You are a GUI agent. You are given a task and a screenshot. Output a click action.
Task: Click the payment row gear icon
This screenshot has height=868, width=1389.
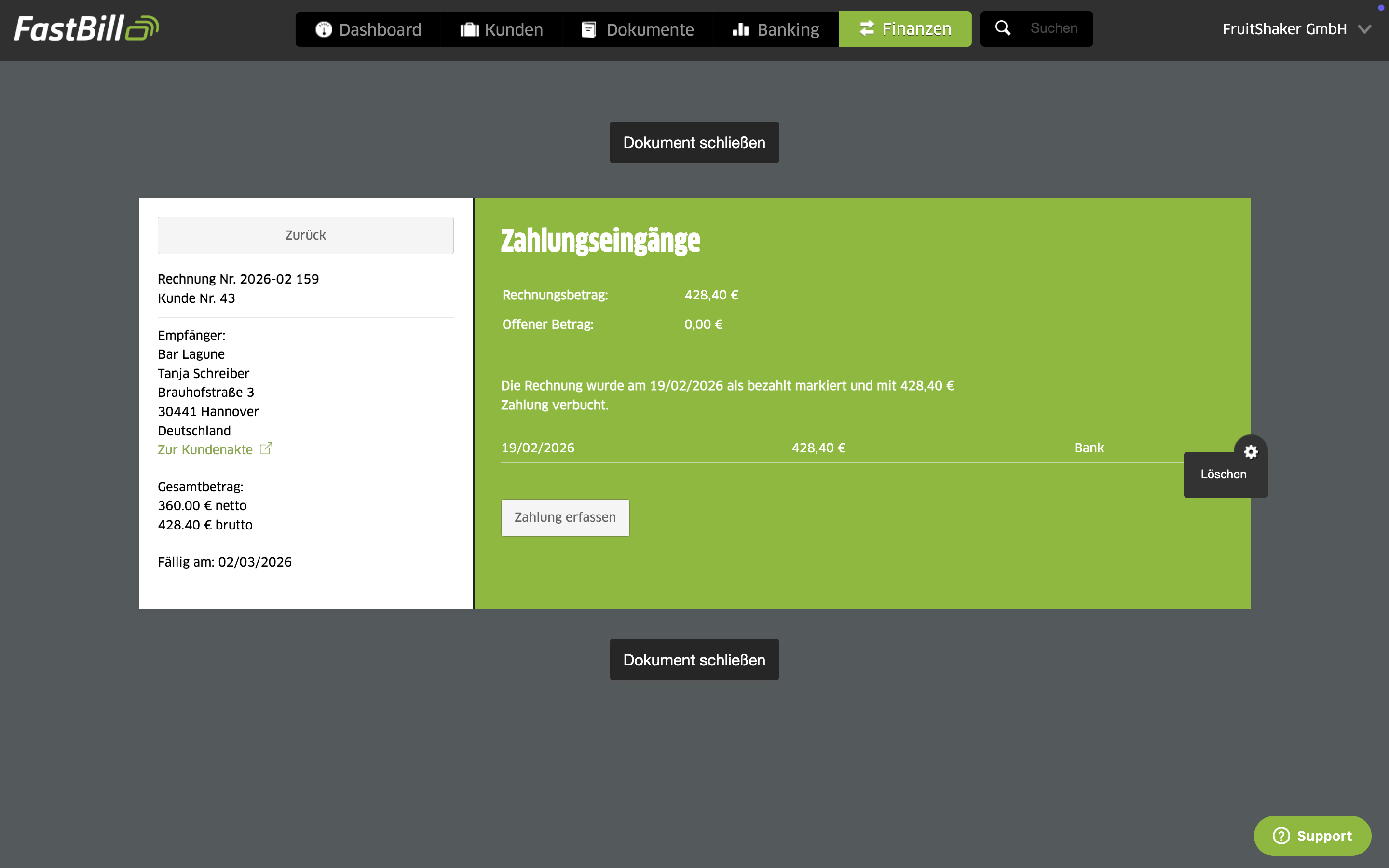point(1251,452)
